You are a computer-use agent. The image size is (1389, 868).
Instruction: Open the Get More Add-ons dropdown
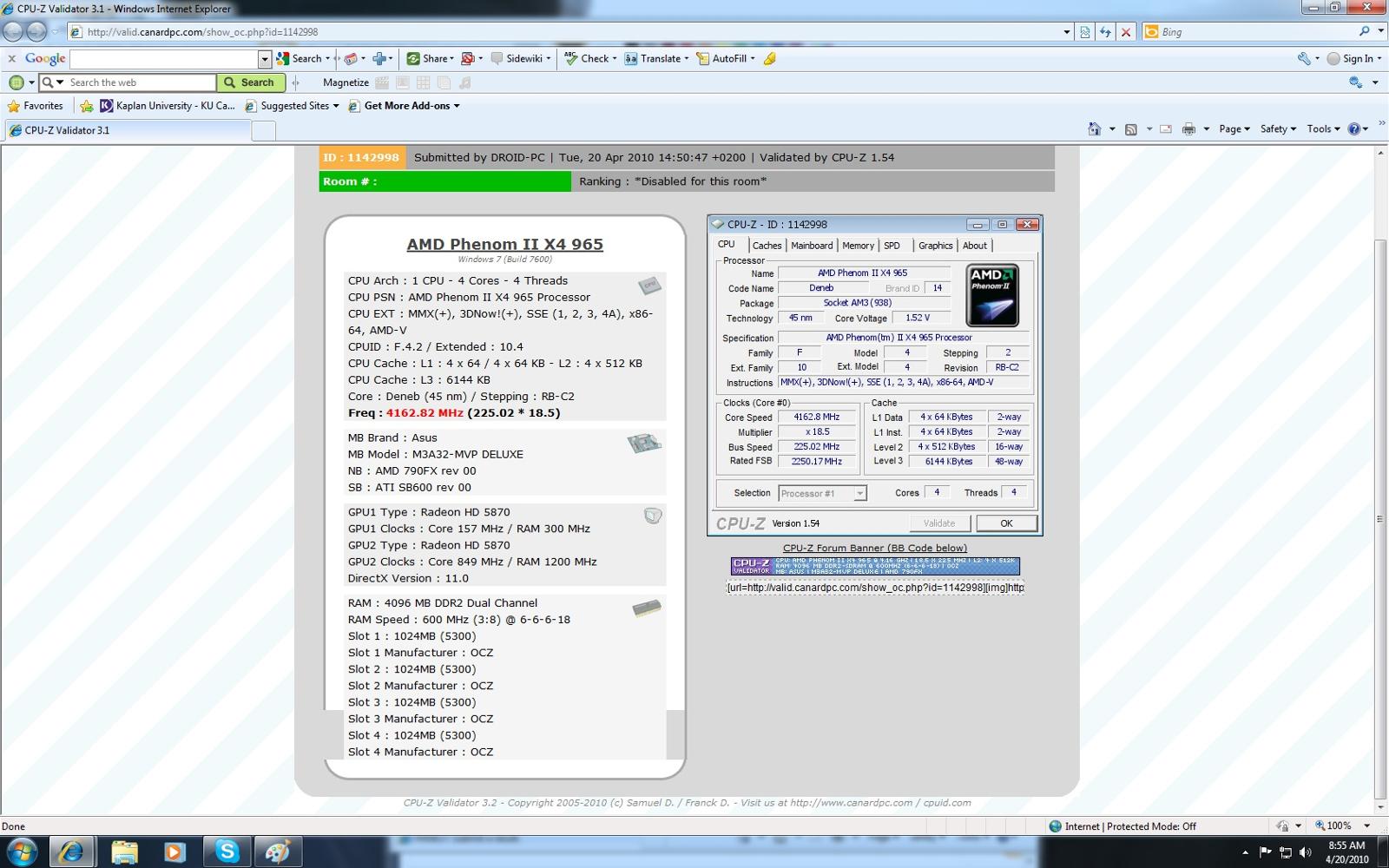pyautogui.click(x=404, y=106)
